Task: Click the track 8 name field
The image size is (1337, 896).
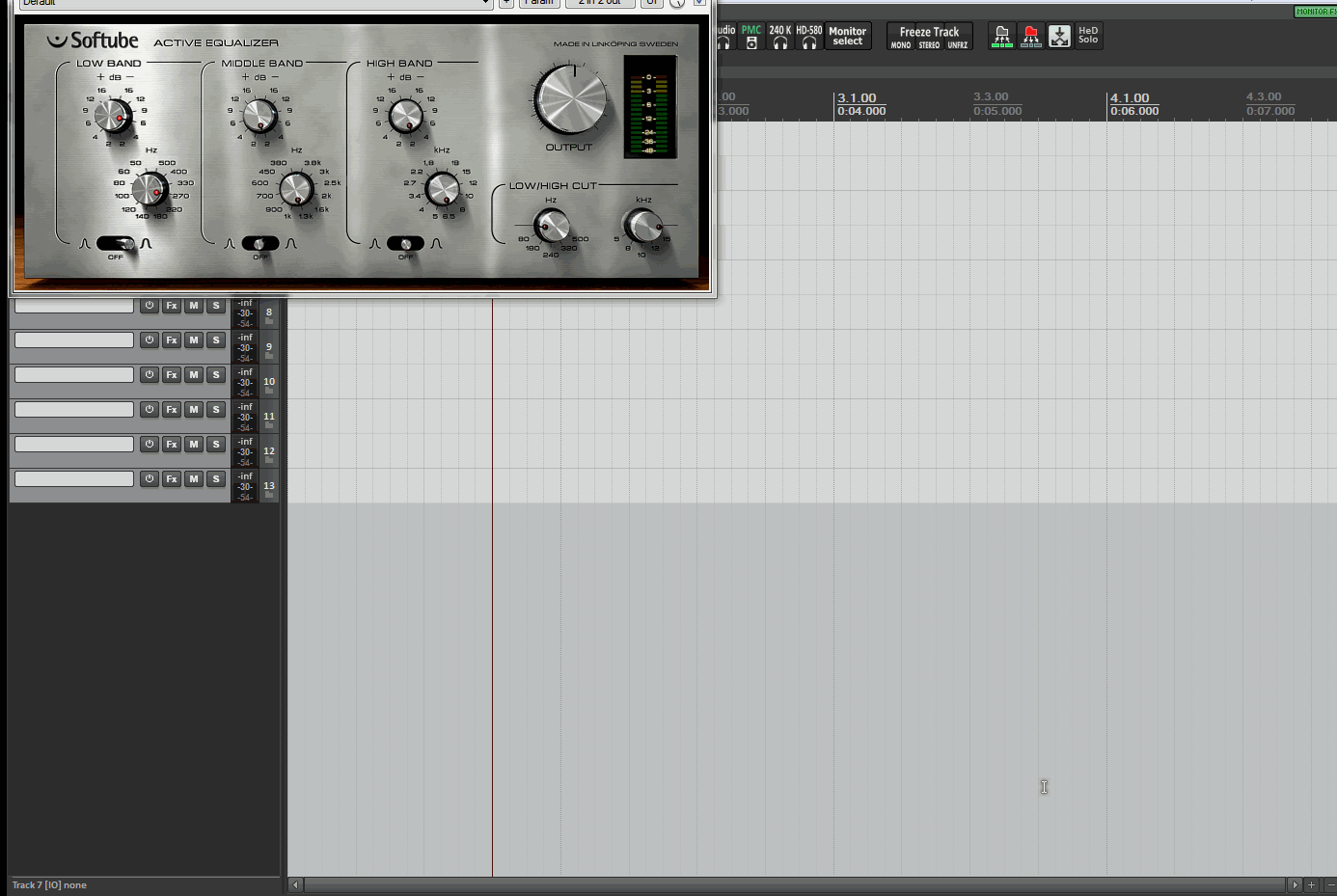Action: point(74,306)
